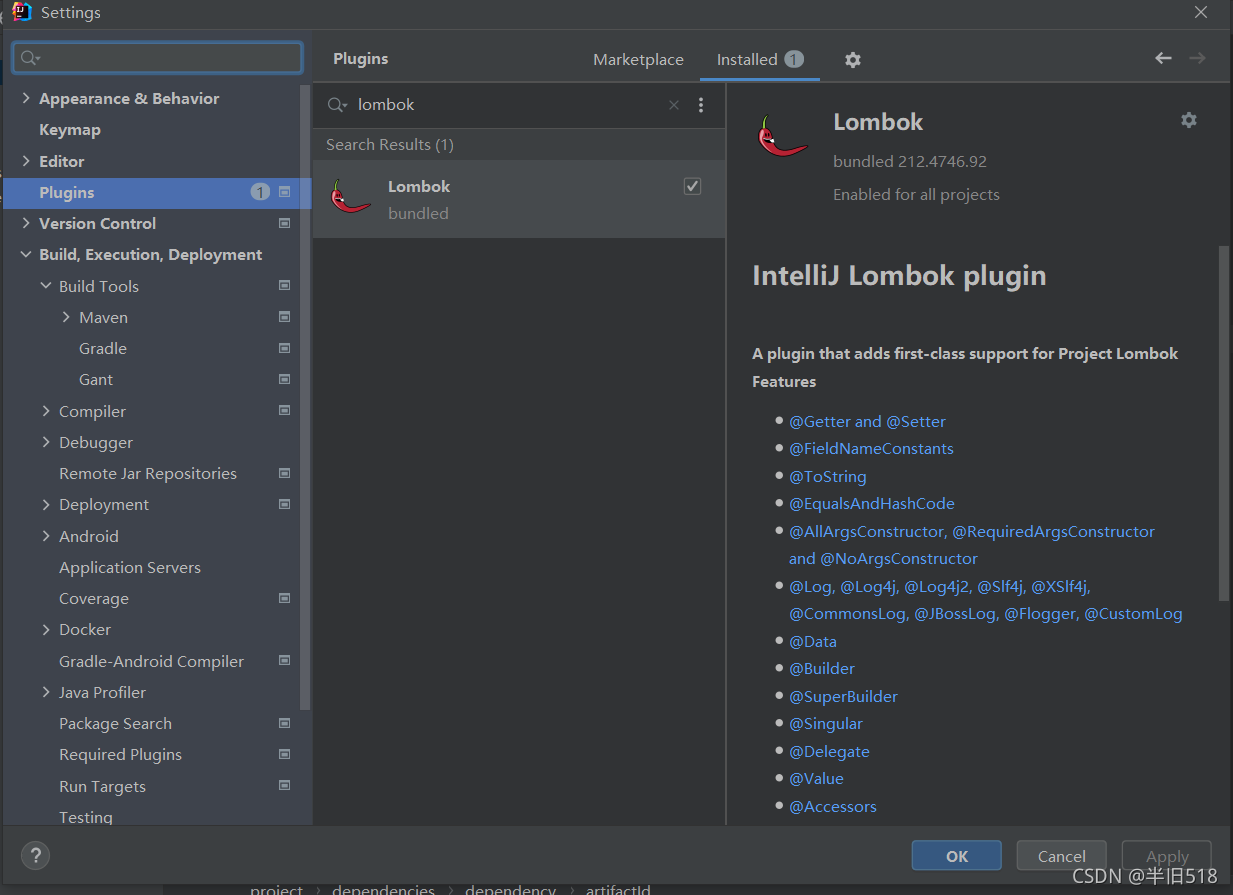
Task: Open the @ToString link
Action: click(828, 476)
